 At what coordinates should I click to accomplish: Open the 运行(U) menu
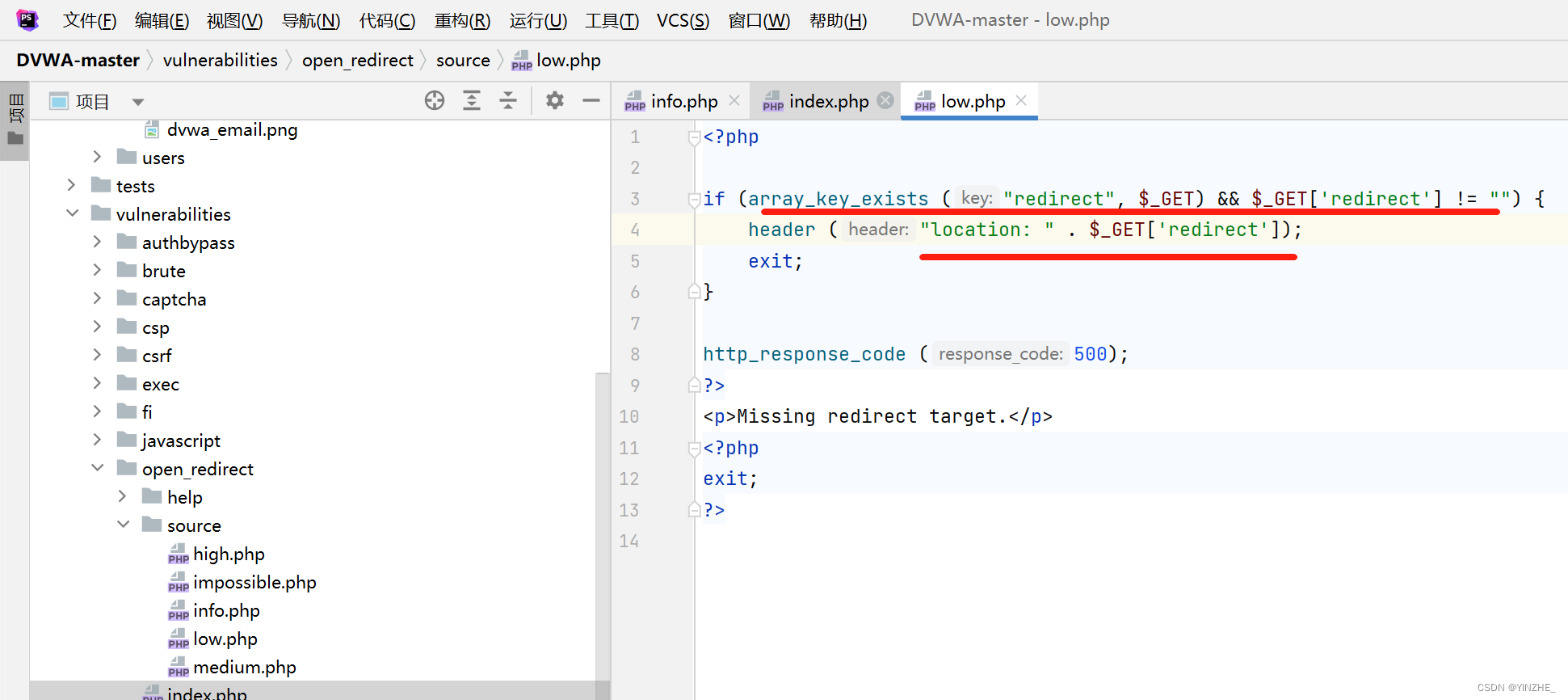[538, 20]
